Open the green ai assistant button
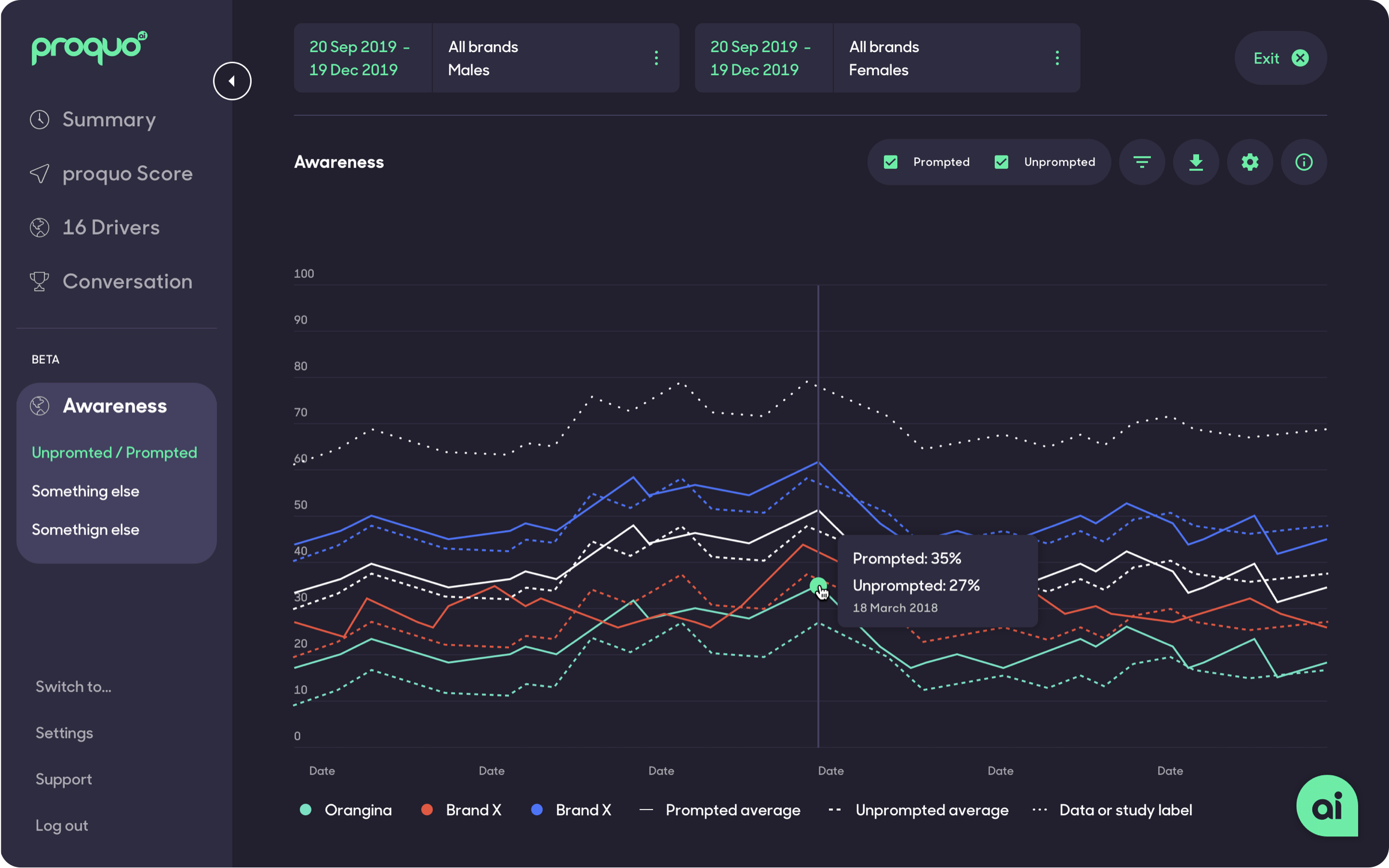Image resolution: width=1389 pixels, height=868 pixels. coord(1326,806)
